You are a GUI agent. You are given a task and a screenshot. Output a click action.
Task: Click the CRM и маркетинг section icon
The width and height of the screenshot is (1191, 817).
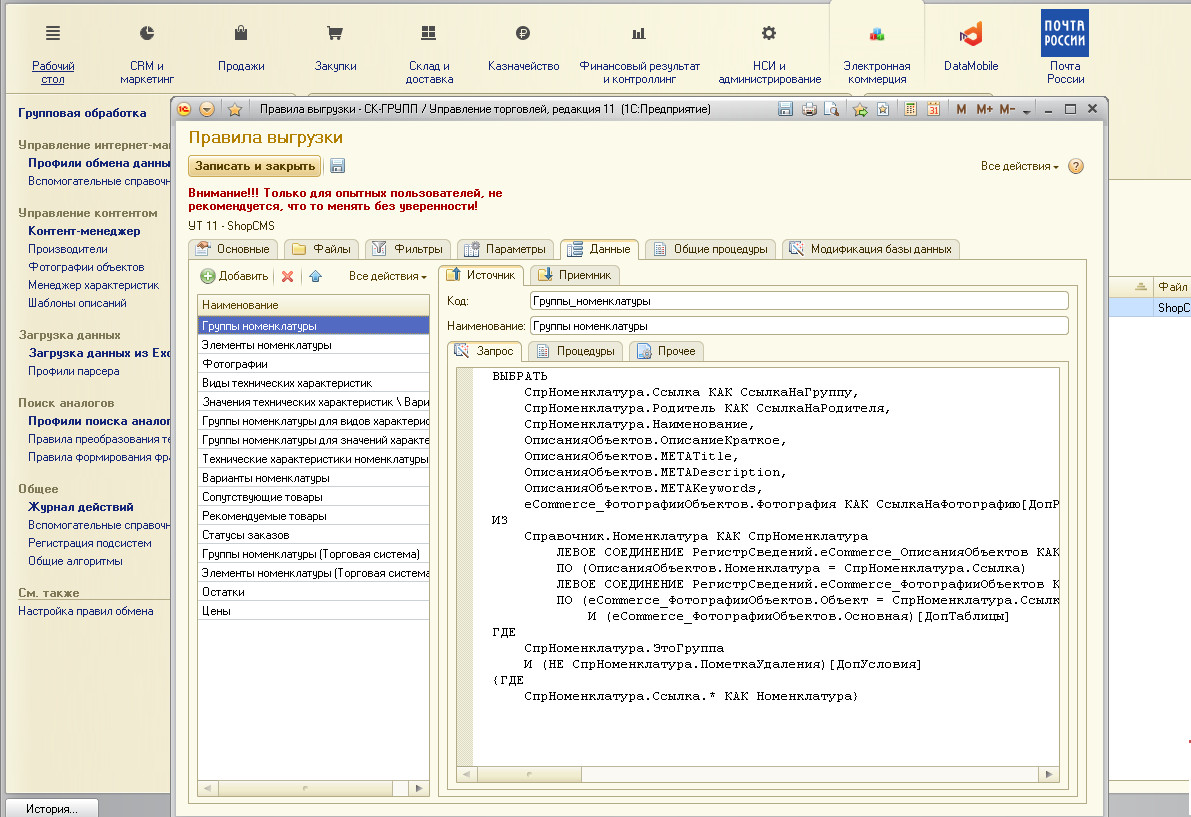[x=147, y=34]
